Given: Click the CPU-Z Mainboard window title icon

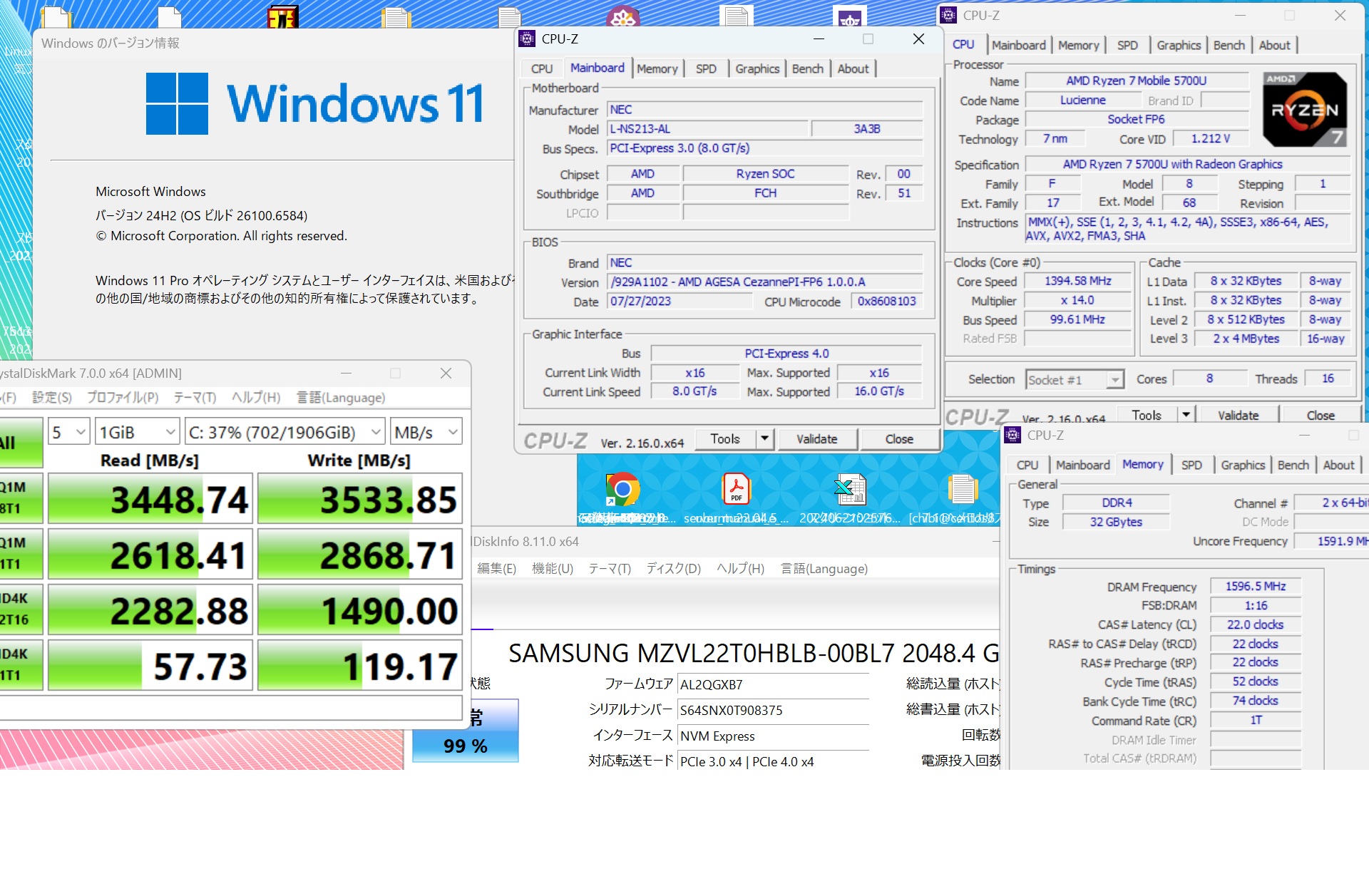Looking at the screenshot, I should (x=527, y=39).
